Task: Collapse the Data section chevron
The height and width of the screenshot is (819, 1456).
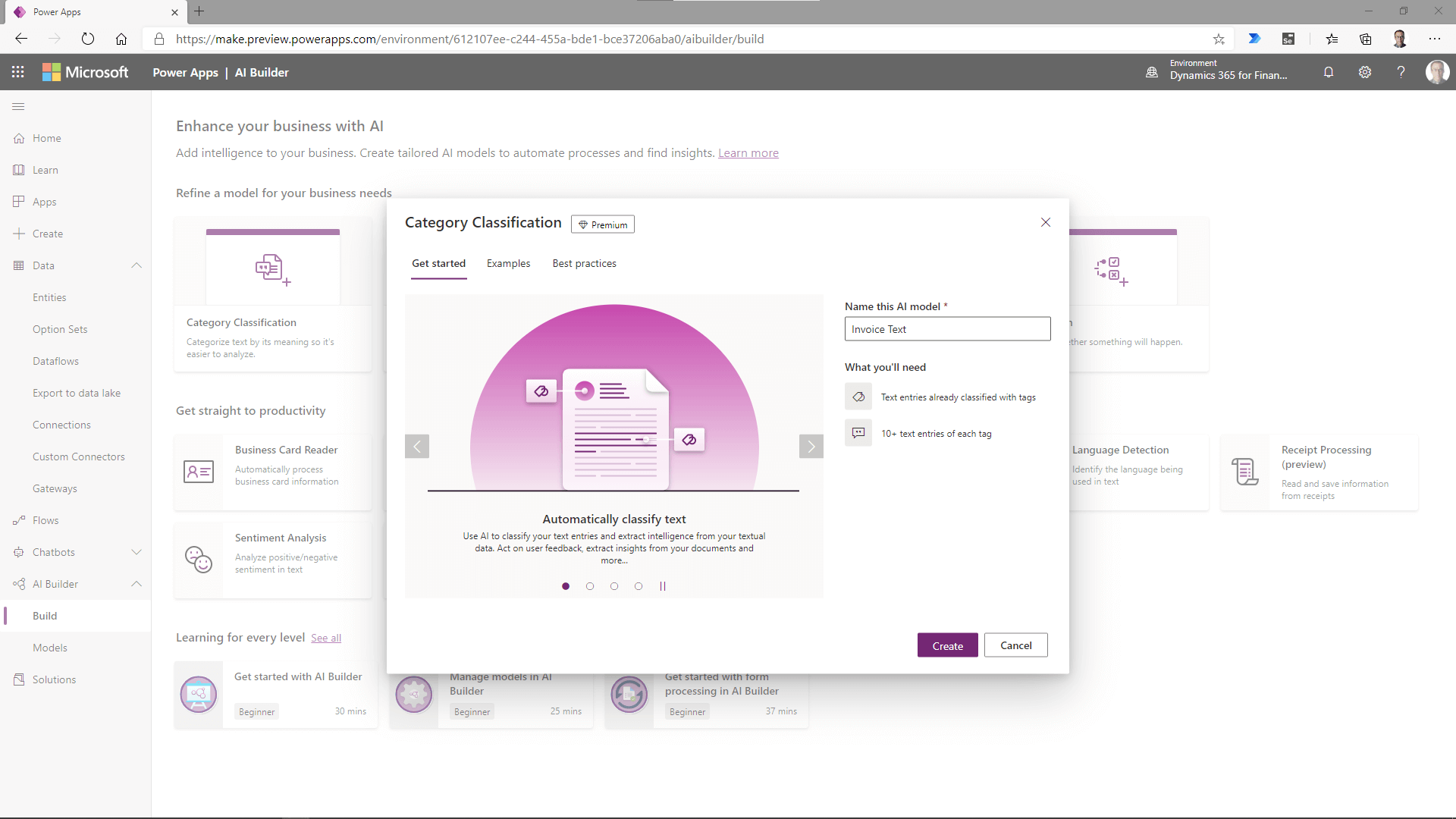Action: (136, 265)
